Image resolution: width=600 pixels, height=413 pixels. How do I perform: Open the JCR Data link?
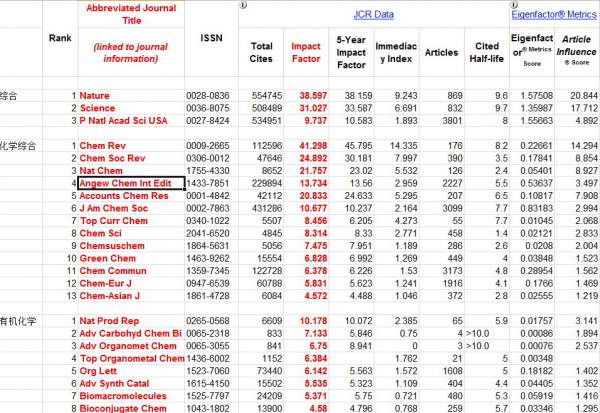(373, 15)
